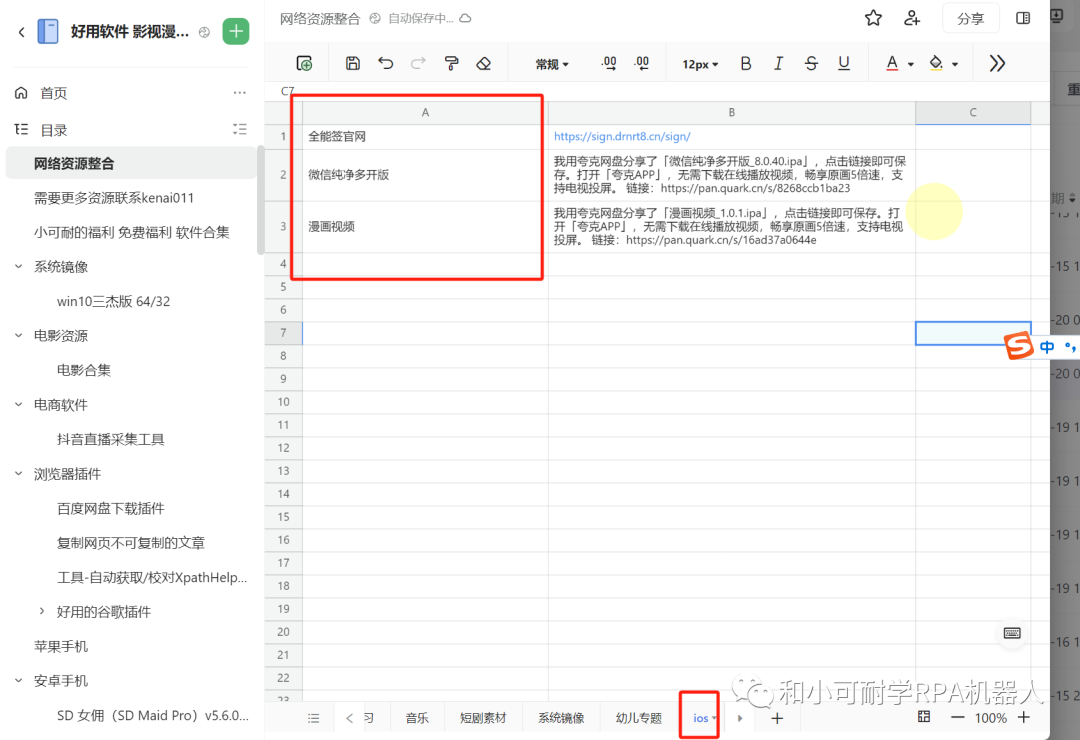This screenshot has width=1080, height=740.
Task: Collapse the 安卓手机 tree node
Action: pos(19,680)
